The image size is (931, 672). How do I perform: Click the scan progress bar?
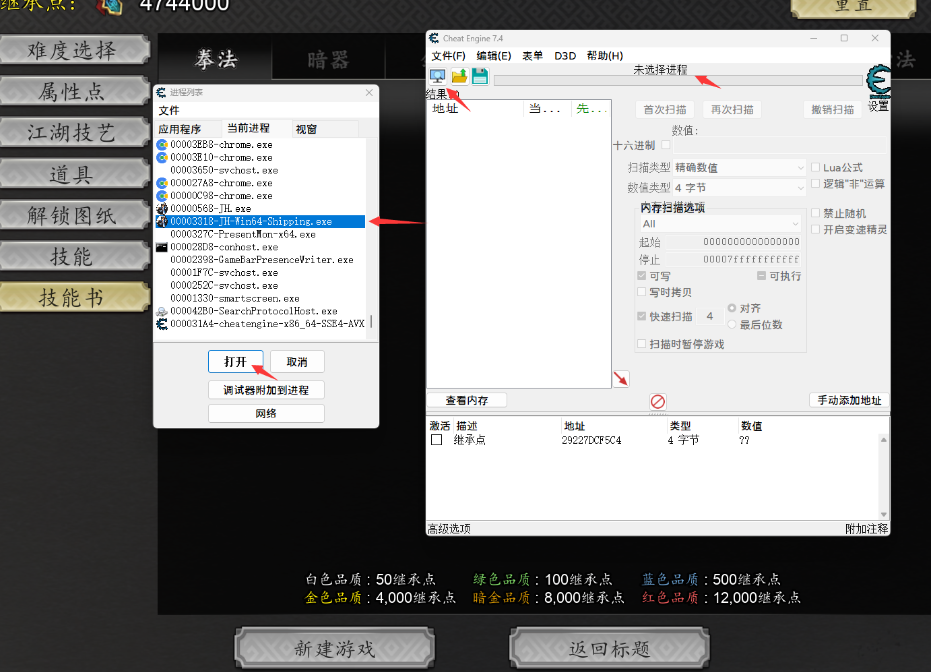pos(676,80)
